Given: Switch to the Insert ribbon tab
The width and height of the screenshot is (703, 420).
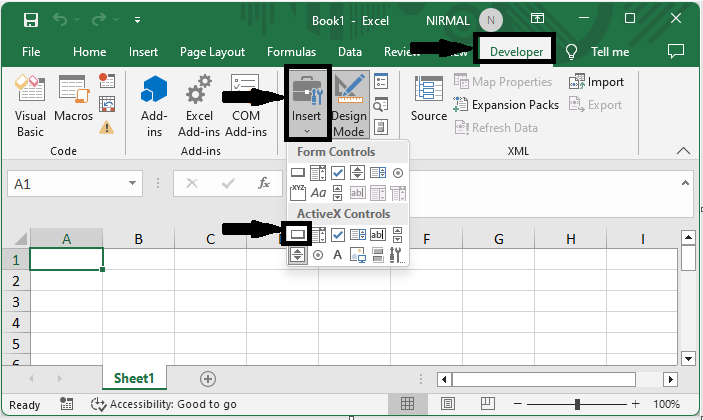Looking at the screenshot, I should [x=143, y=52].
